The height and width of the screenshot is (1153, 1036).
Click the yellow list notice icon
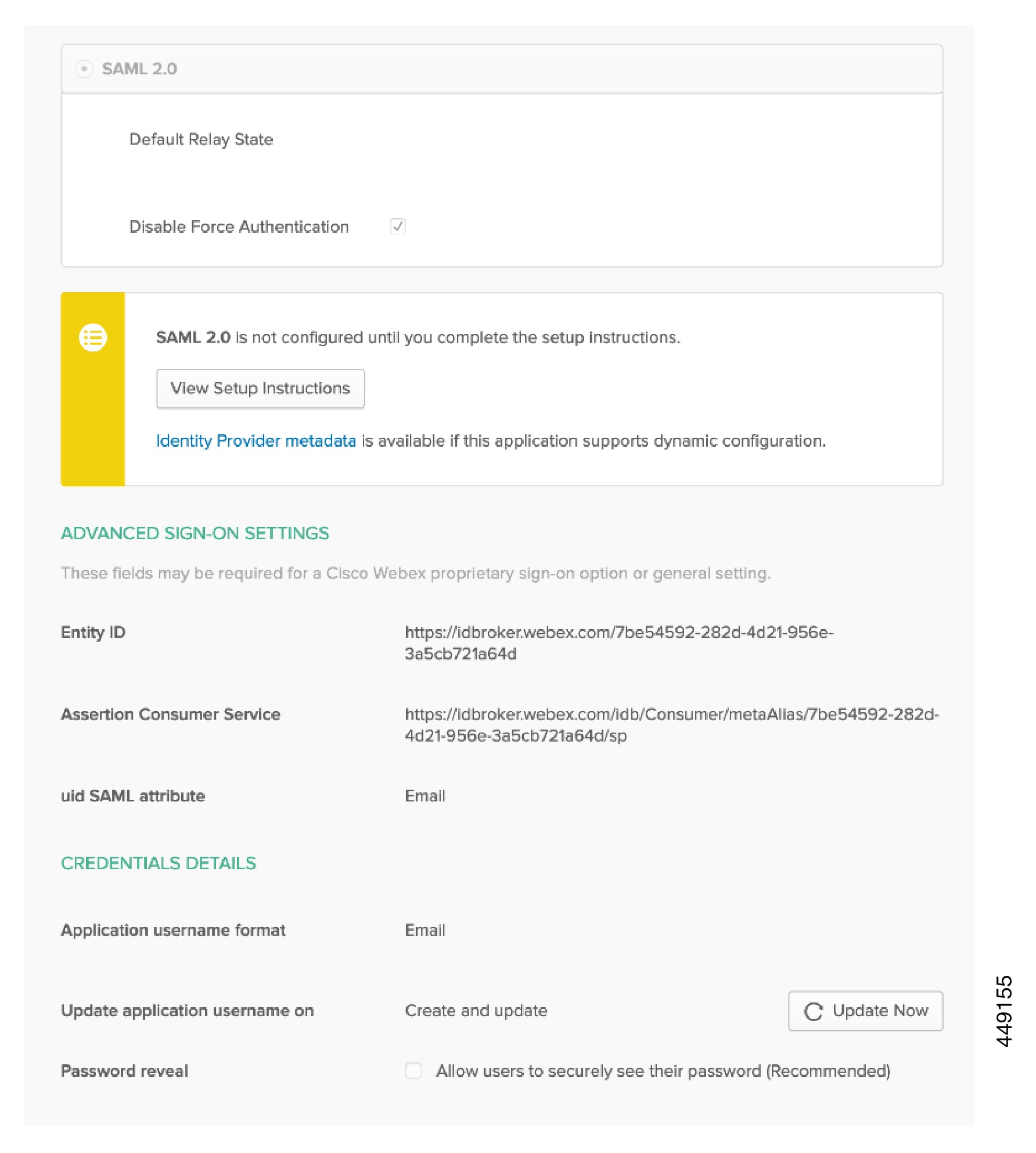click(93, 337)
